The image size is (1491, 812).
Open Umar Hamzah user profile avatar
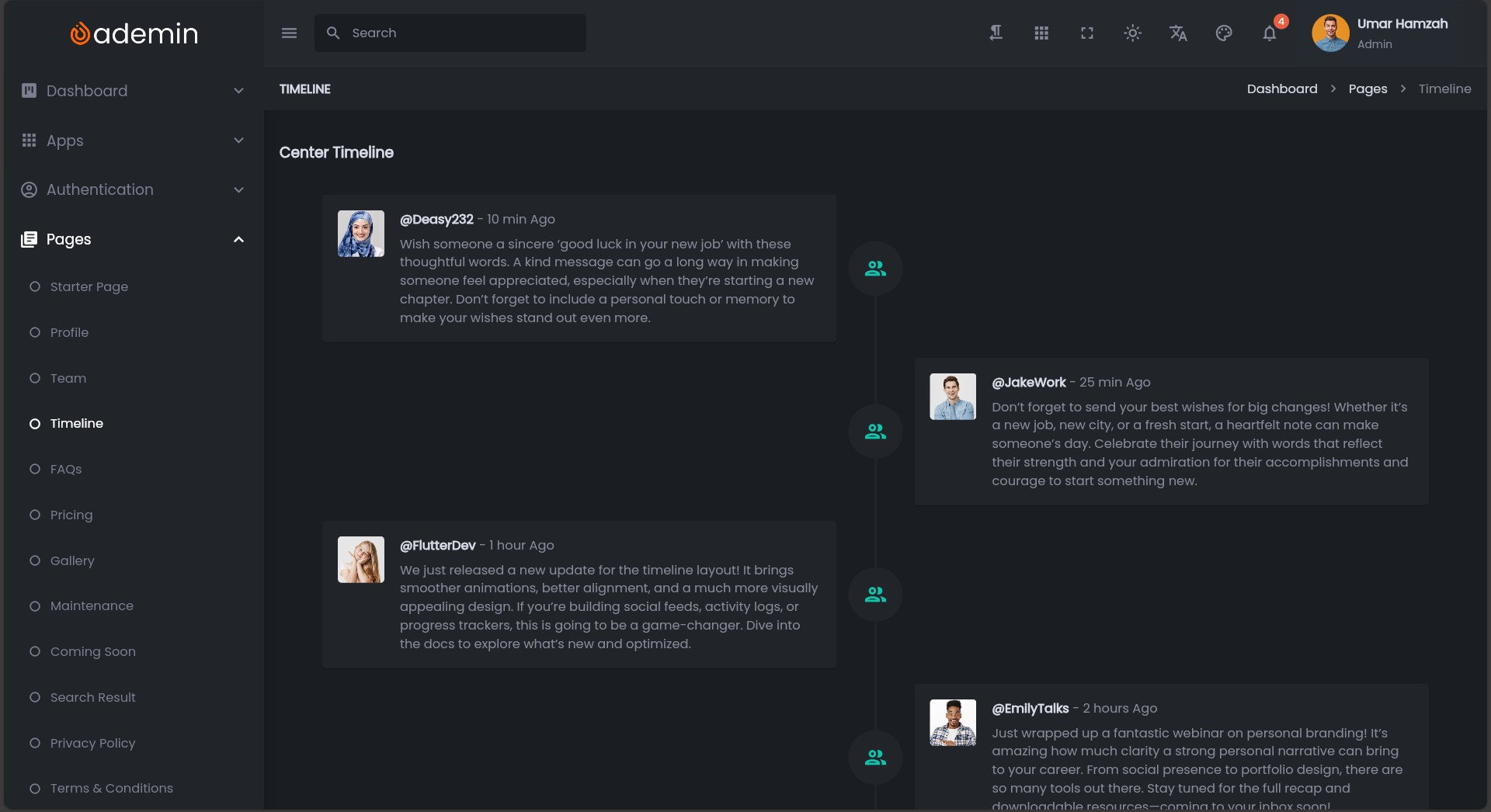point(1330,33)
